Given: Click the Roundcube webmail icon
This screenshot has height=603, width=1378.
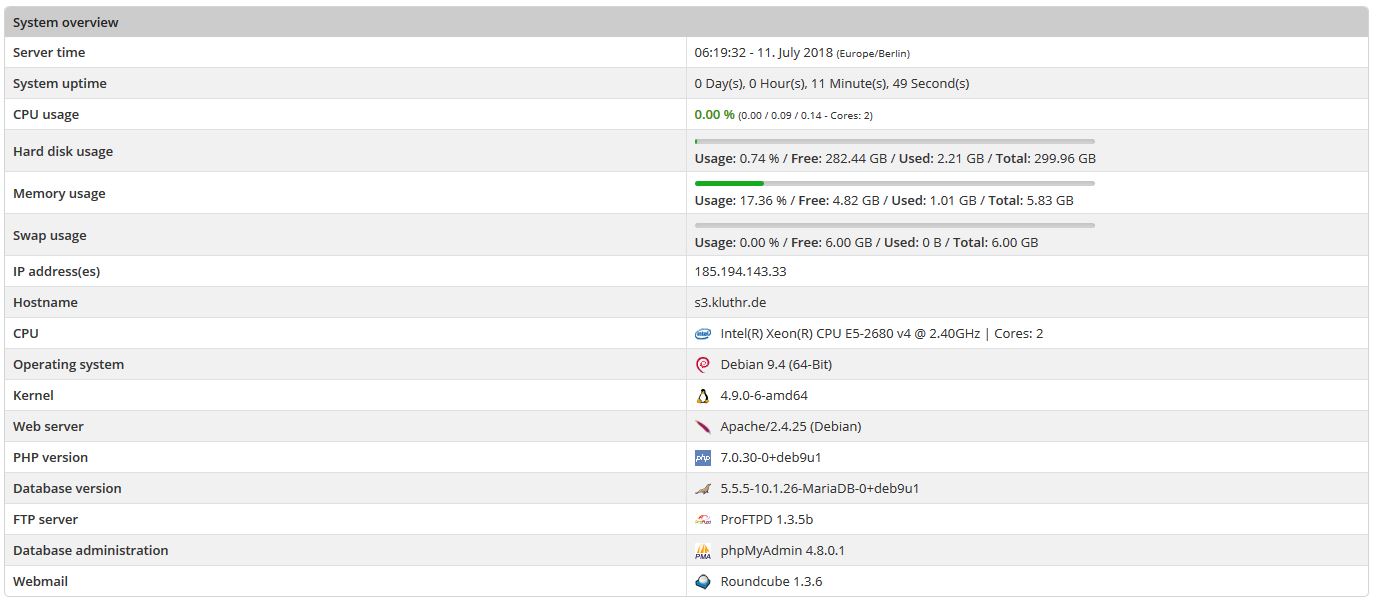Looking at the screenshot, I should 702,582.
